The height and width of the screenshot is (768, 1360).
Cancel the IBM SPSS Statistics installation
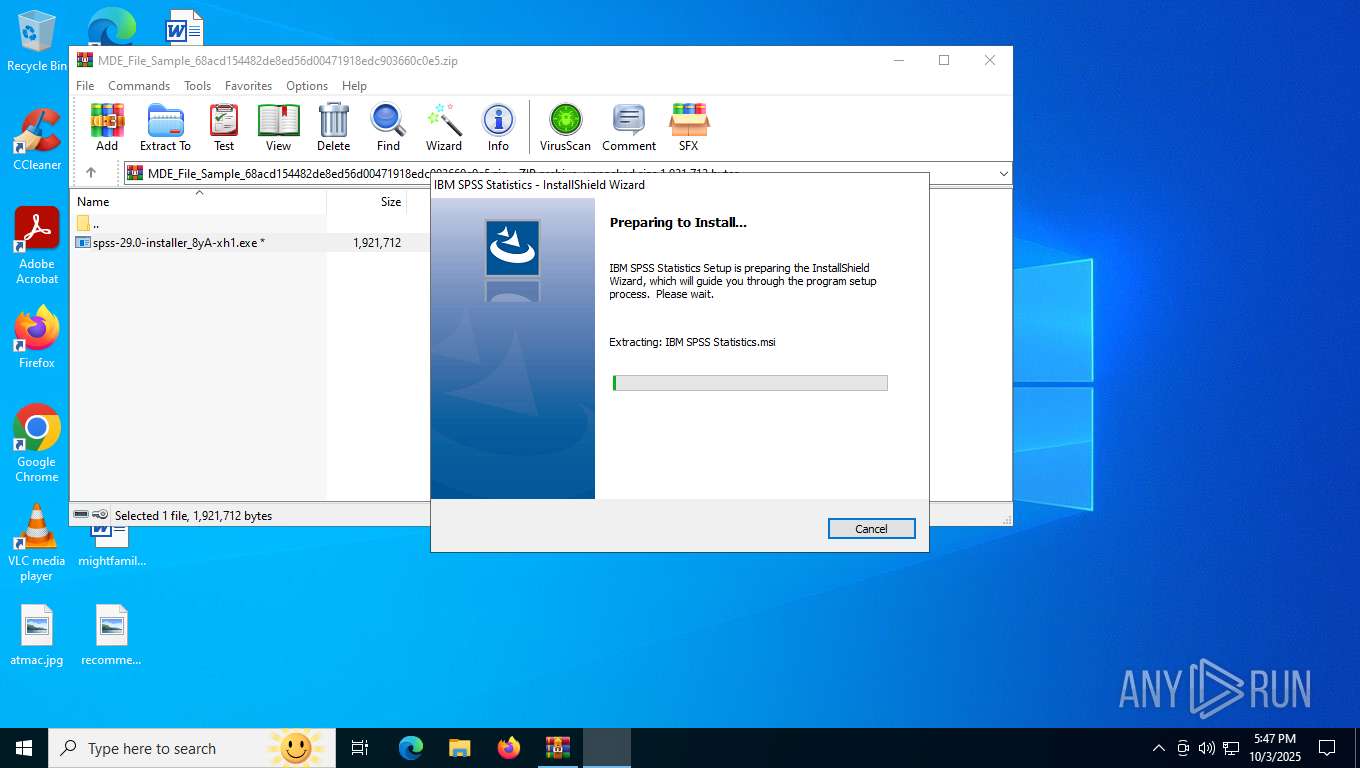click(x=871, y=529)
